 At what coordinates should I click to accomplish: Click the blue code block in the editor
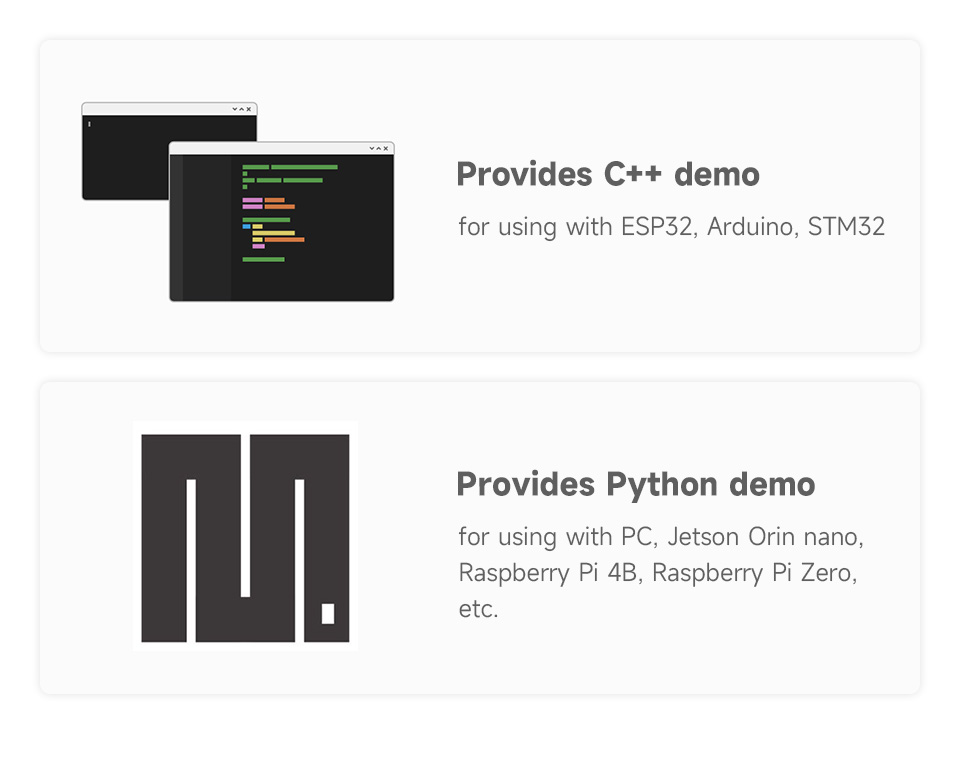tap(246, 226)
